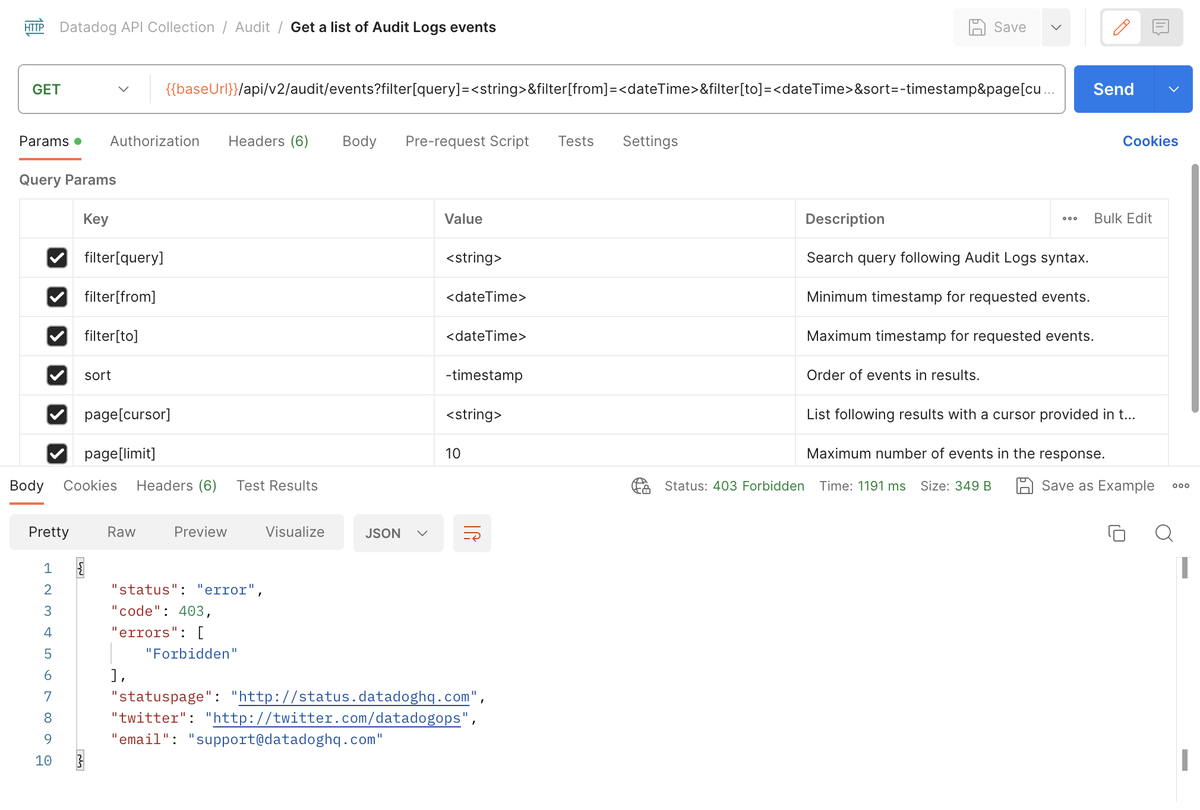Copy the response body
Screen dimensions: 1200x810
click(1117, 533)
